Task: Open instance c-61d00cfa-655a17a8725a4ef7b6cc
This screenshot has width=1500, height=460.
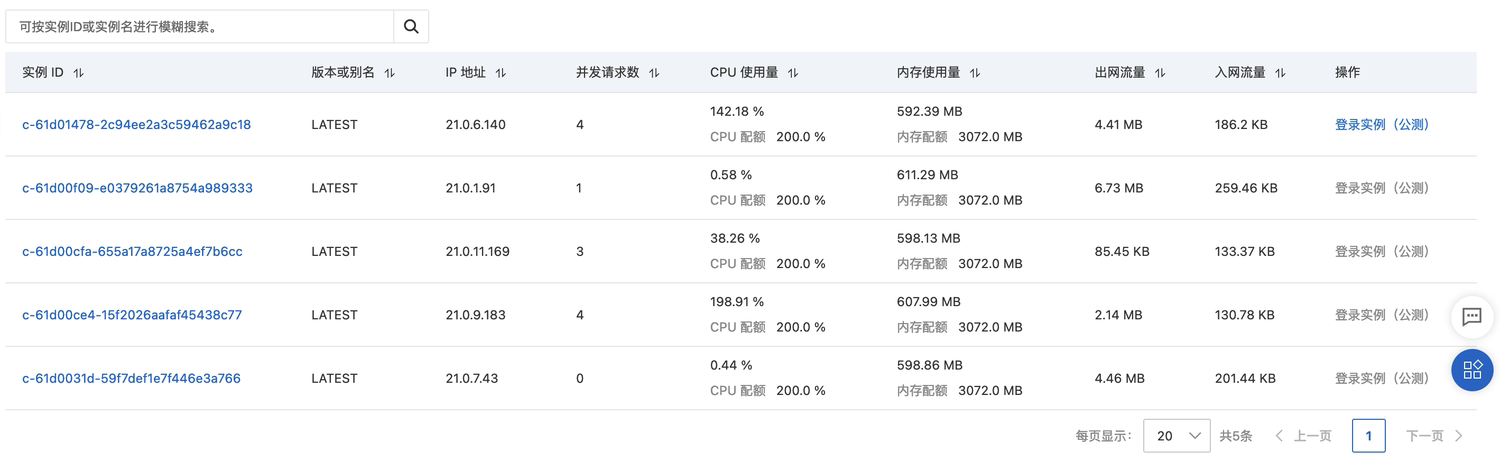Action: (x=132, y=251)
